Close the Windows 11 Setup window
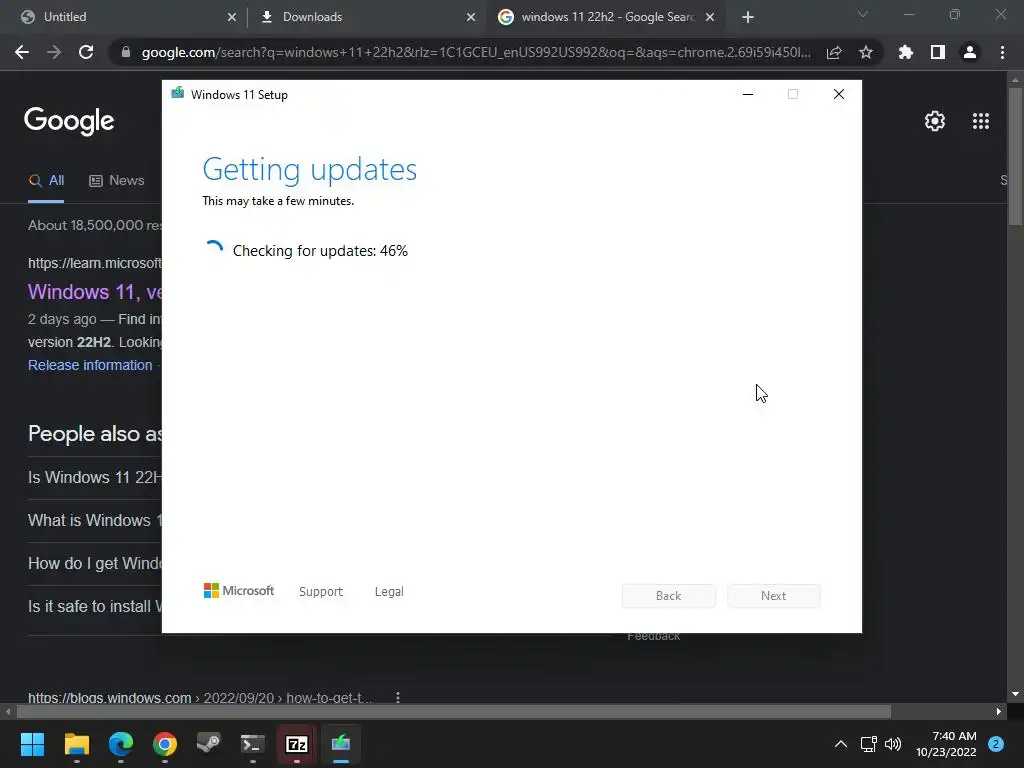1024x768 pixels. [x=839, y=94]
